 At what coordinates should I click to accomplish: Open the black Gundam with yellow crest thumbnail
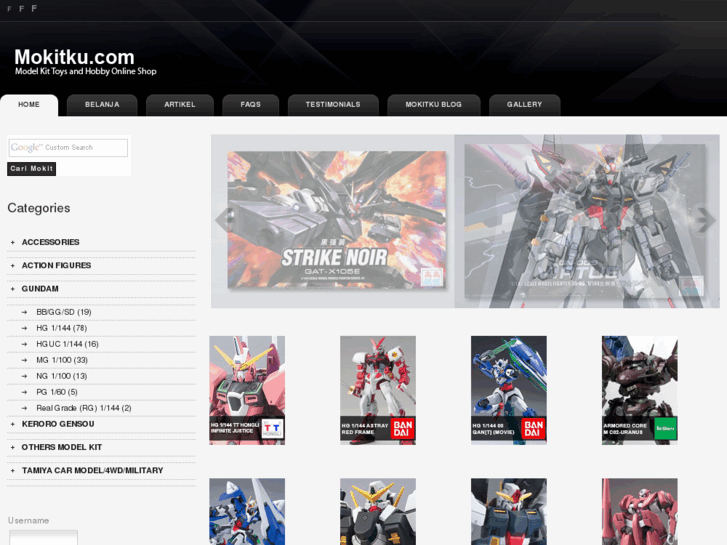[378, 512]
